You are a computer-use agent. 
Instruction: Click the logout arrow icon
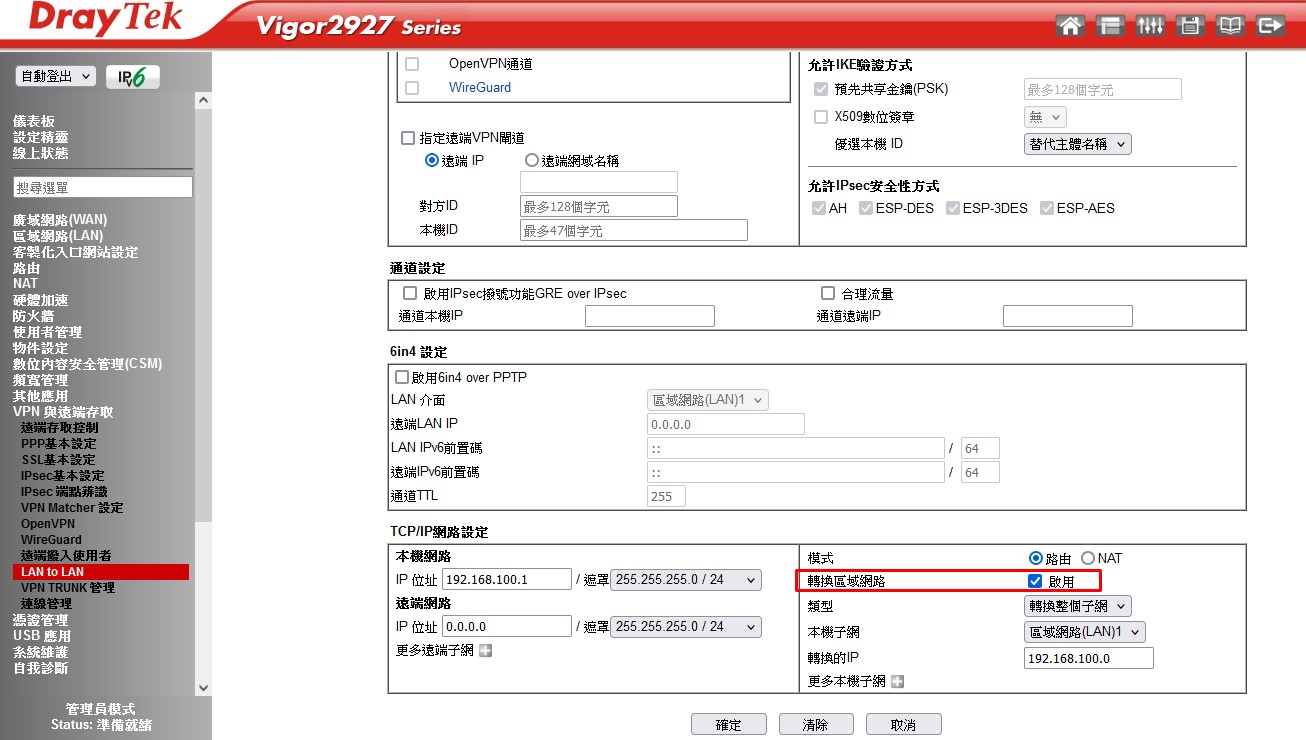point(1270,26)
